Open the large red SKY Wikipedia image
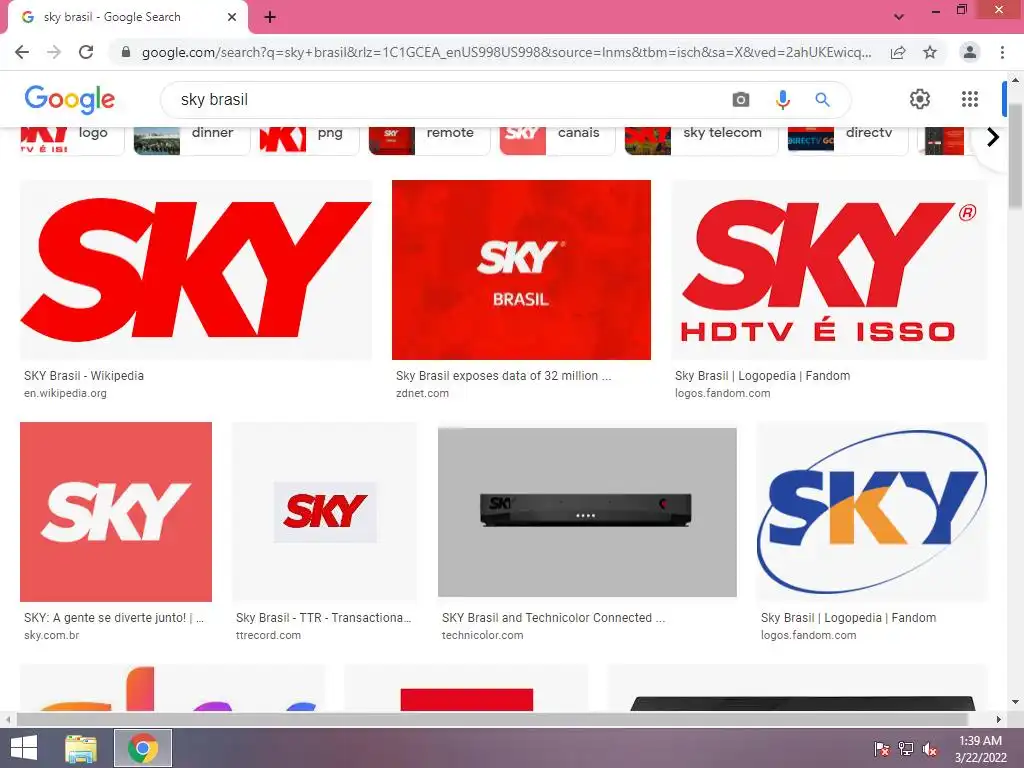 [x=196, y=270]
